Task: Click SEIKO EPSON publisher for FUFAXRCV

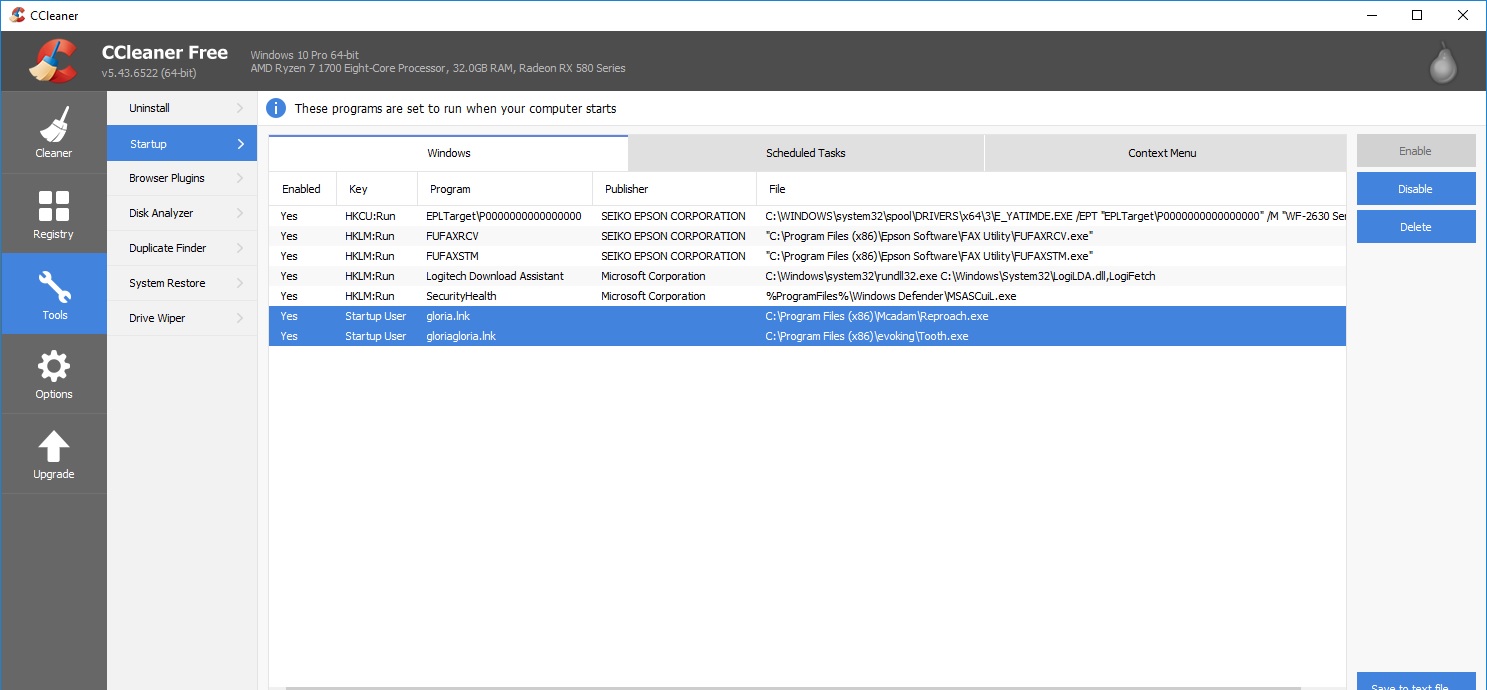Action: pos(673,236)
